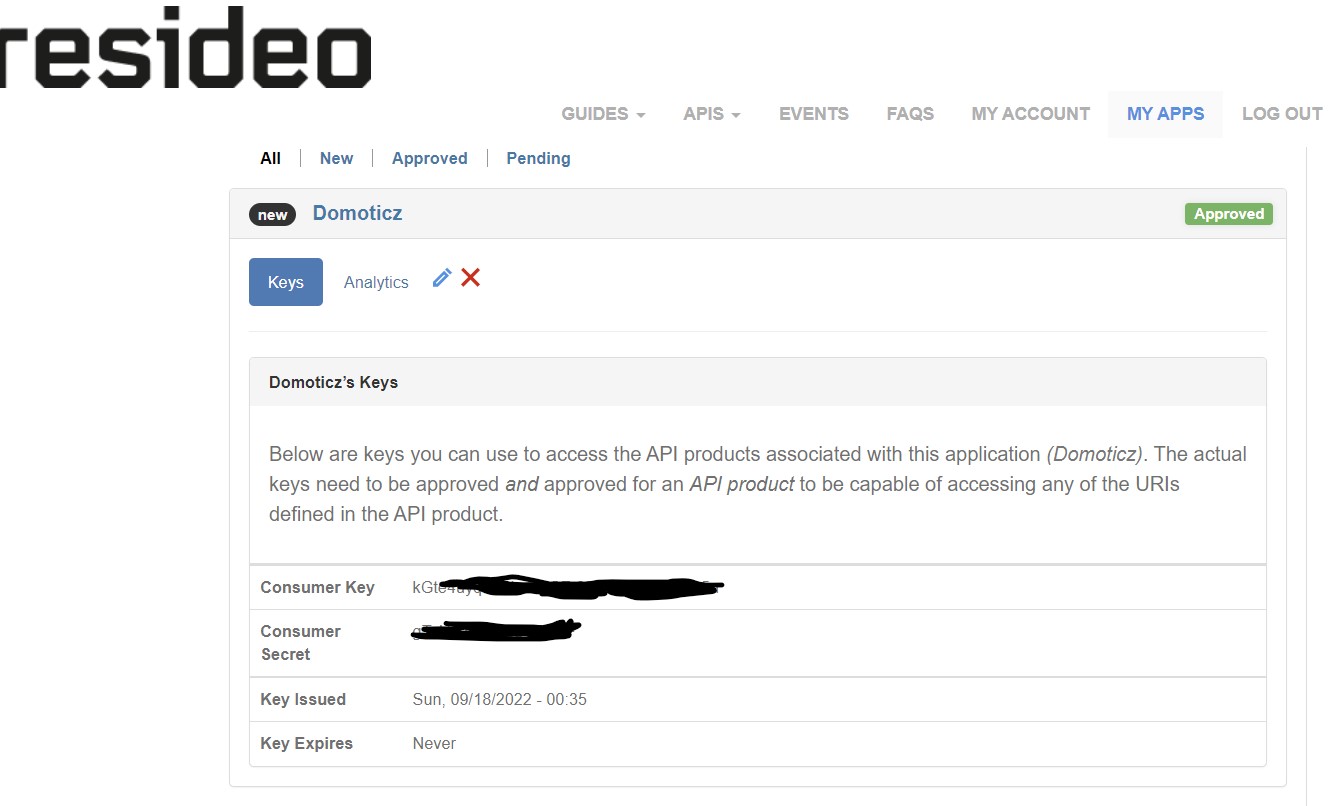Click the keys description paragraph
Screen dimensions: 1333x806
[757, 484]
